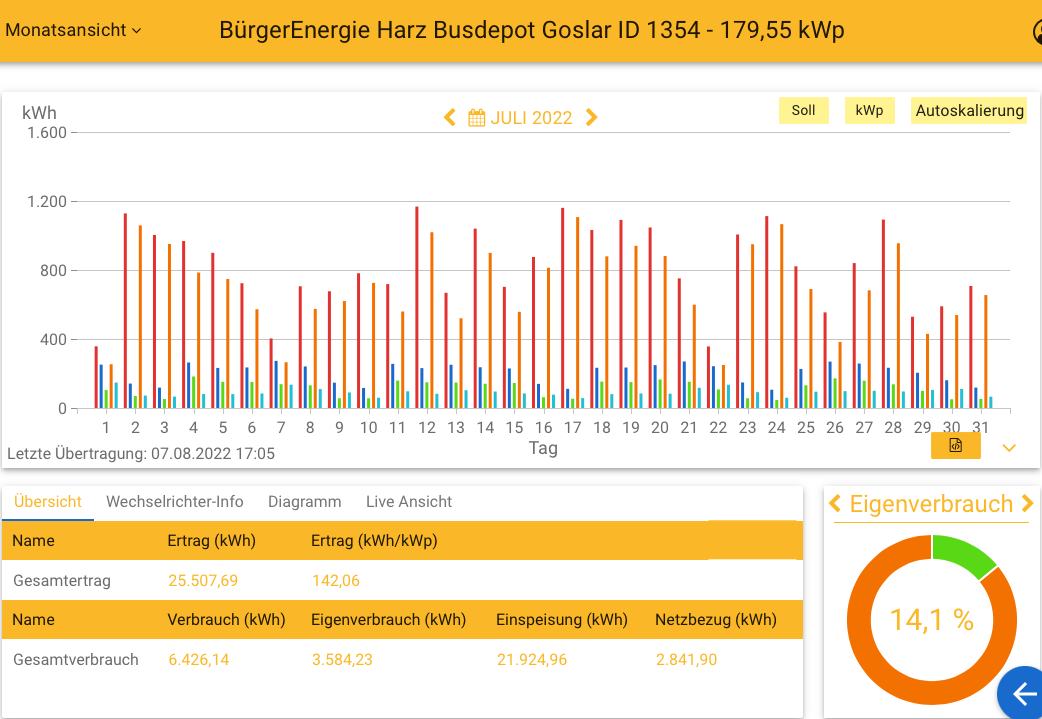The width and height of the screenshot is (1042, 719).
Task: Click the right chevron beside Eigenverbrauch
Action: pyautogui.click(x=1028, y=504)
